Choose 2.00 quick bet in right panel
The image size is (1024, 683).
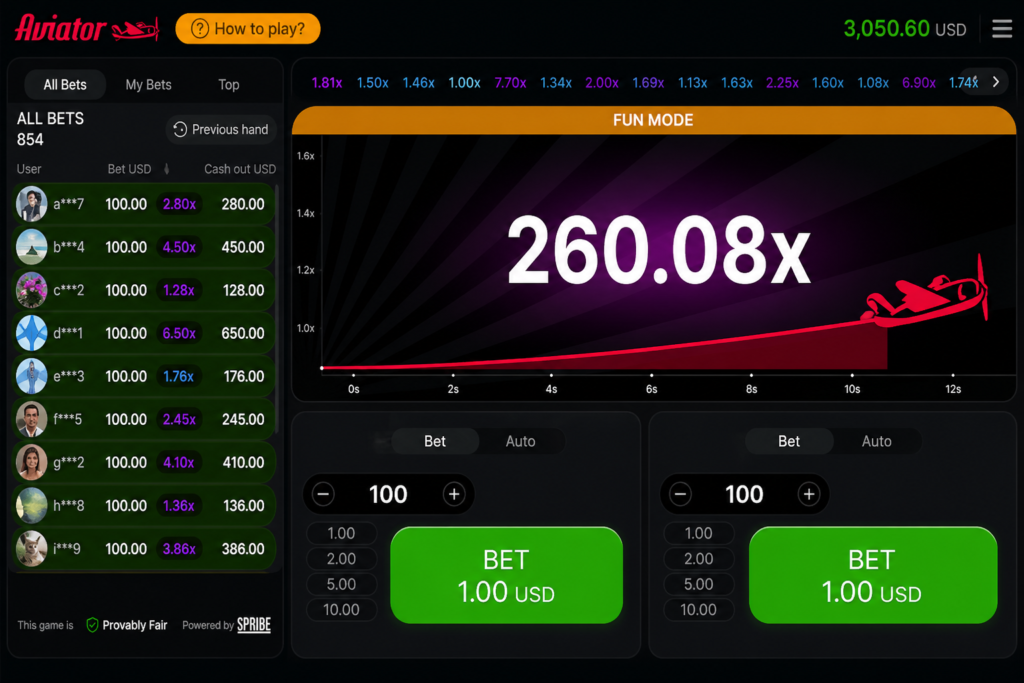pos(699,559)
